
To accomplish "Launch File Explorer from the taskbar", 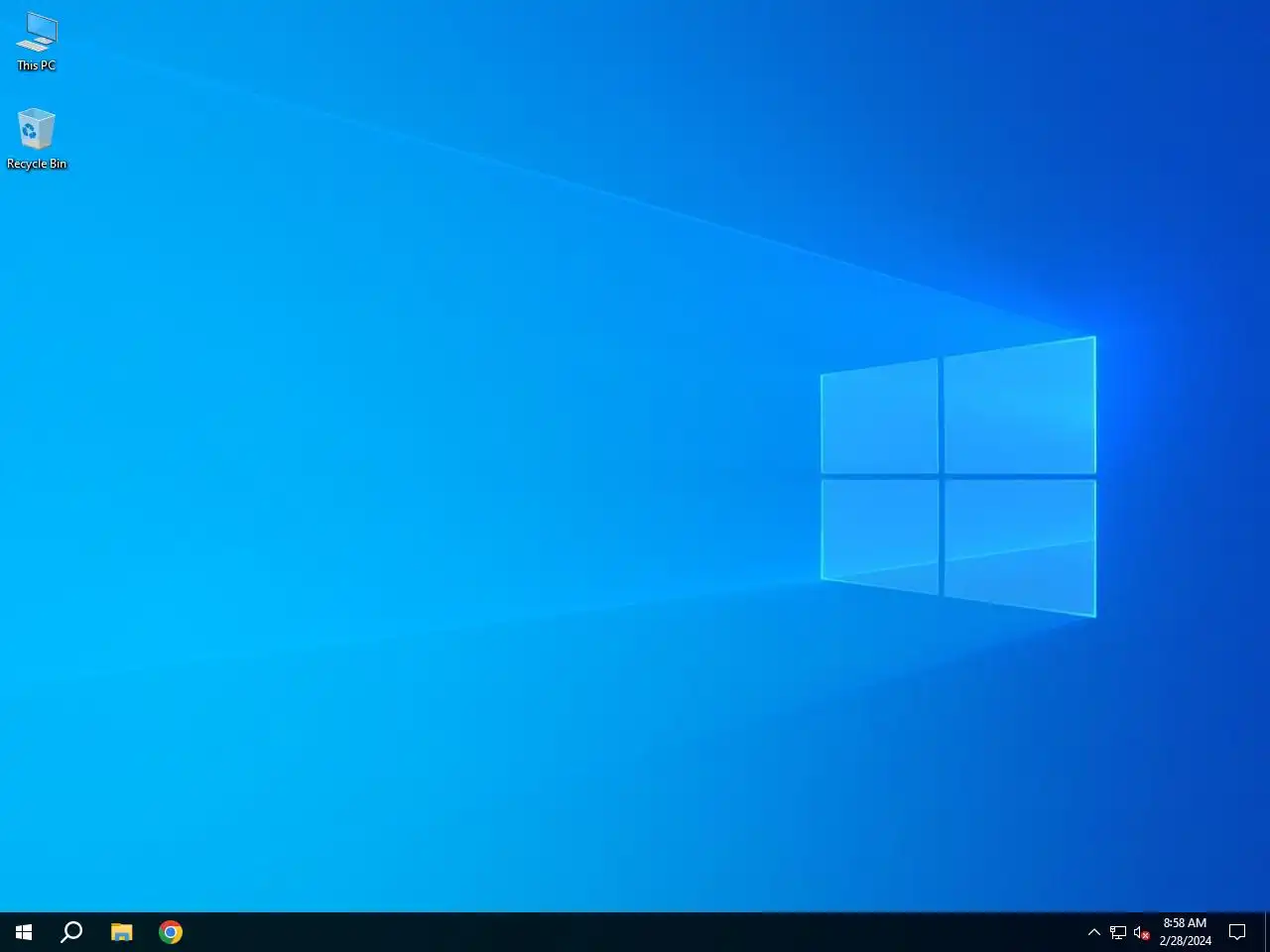I will (121, 932).
